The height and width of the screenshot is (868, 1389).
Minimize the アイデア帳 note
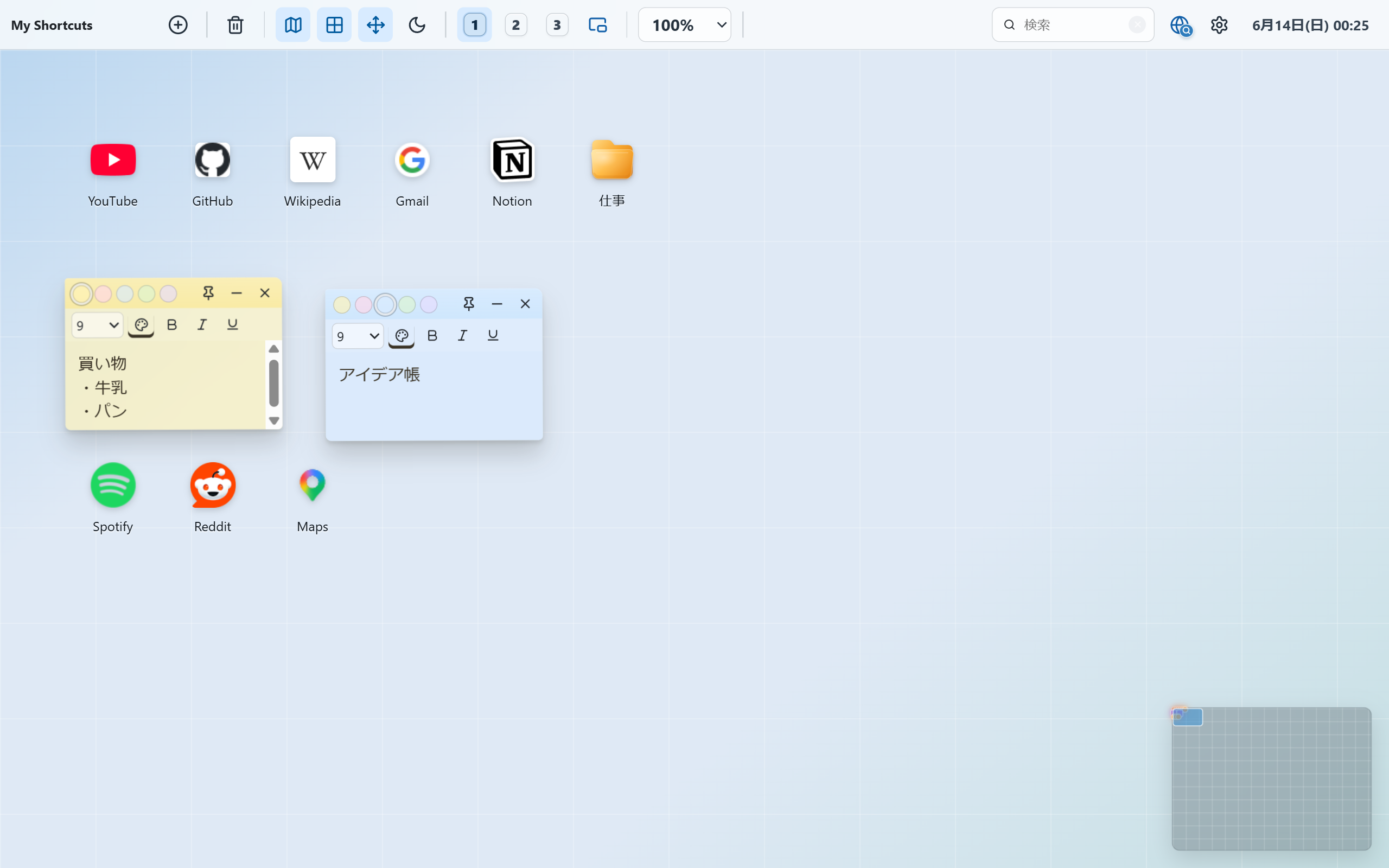point(497,304)
